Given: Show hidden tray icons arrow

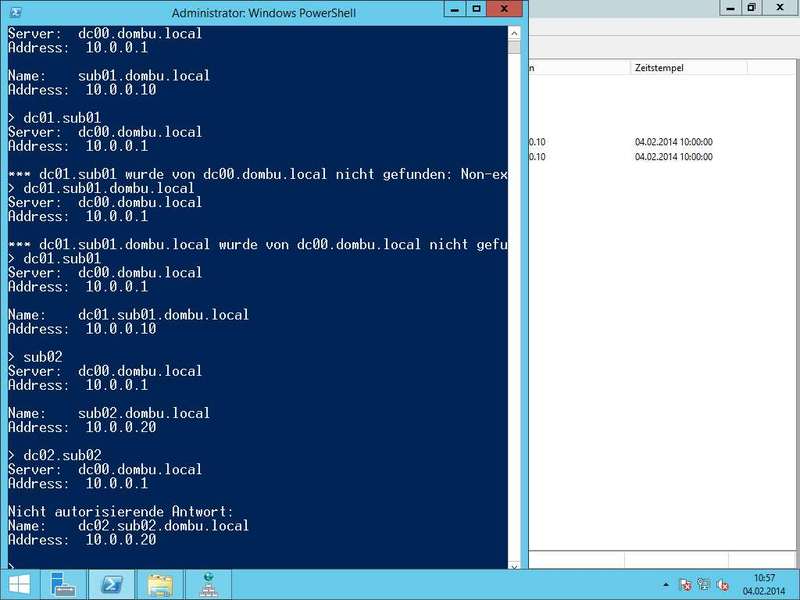Looking at the screenshot, I should [666, 585].
